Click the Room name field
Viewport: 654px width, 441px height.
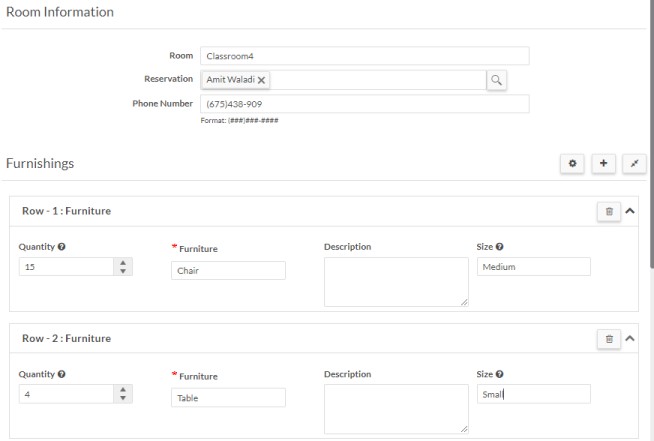click(x=364, y=56)
